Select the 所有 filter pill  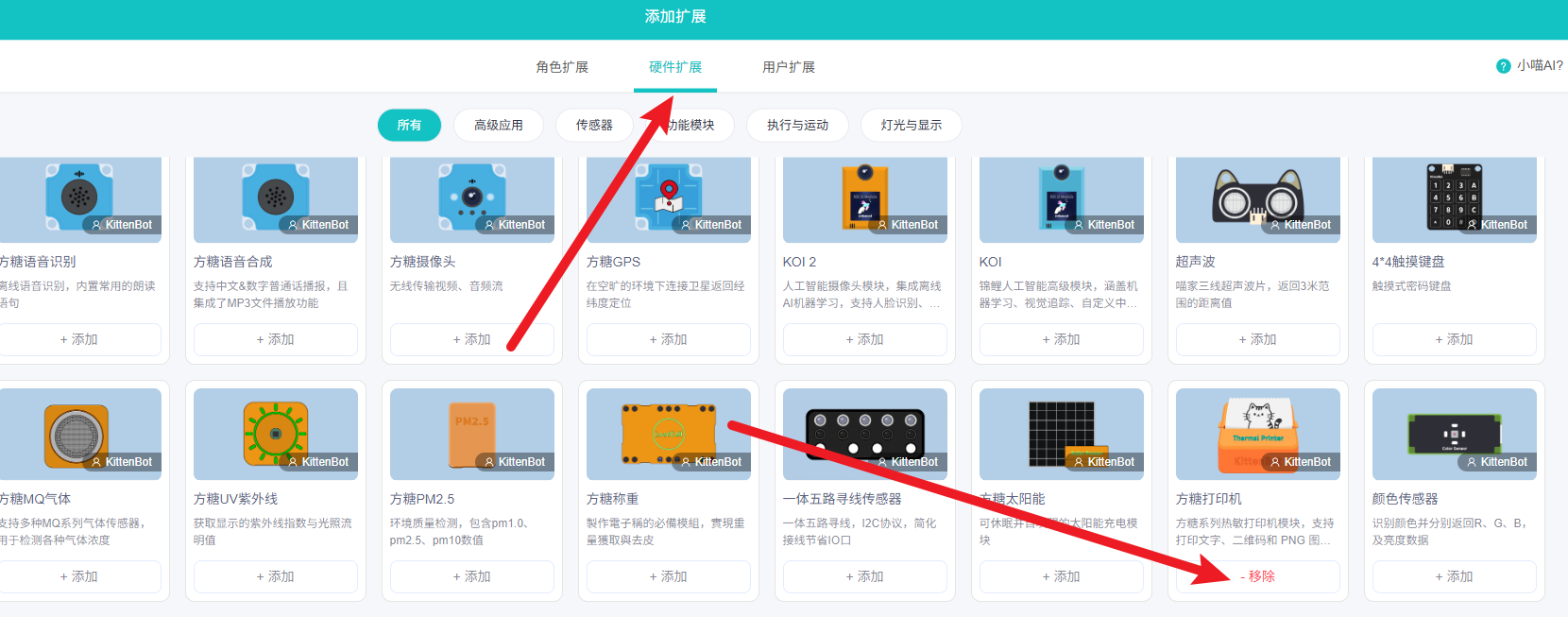[x=409, y=125]
